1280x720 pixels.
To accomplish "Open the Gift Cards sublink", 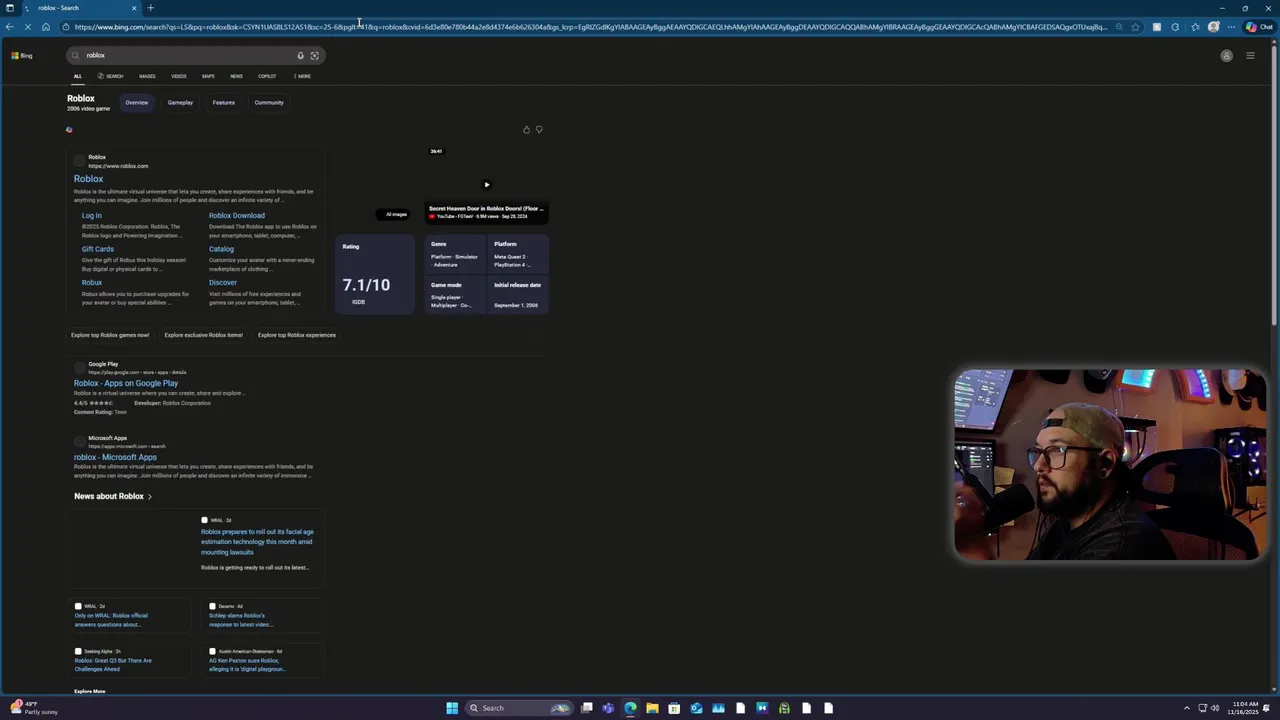I will point(98,249).
